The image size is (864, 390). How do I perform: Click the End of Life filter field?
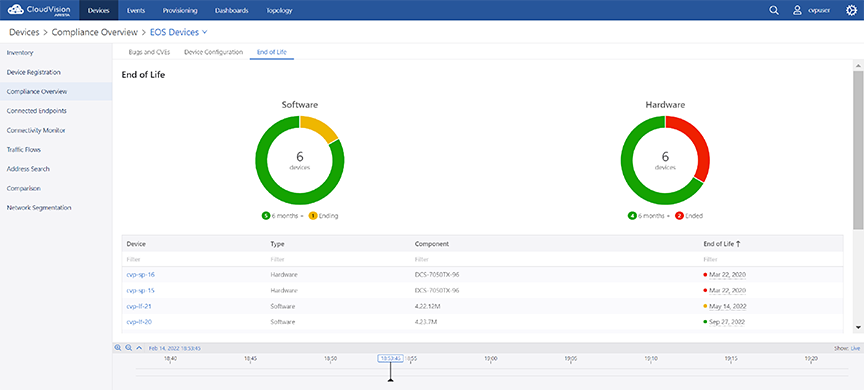click(771, 259)
